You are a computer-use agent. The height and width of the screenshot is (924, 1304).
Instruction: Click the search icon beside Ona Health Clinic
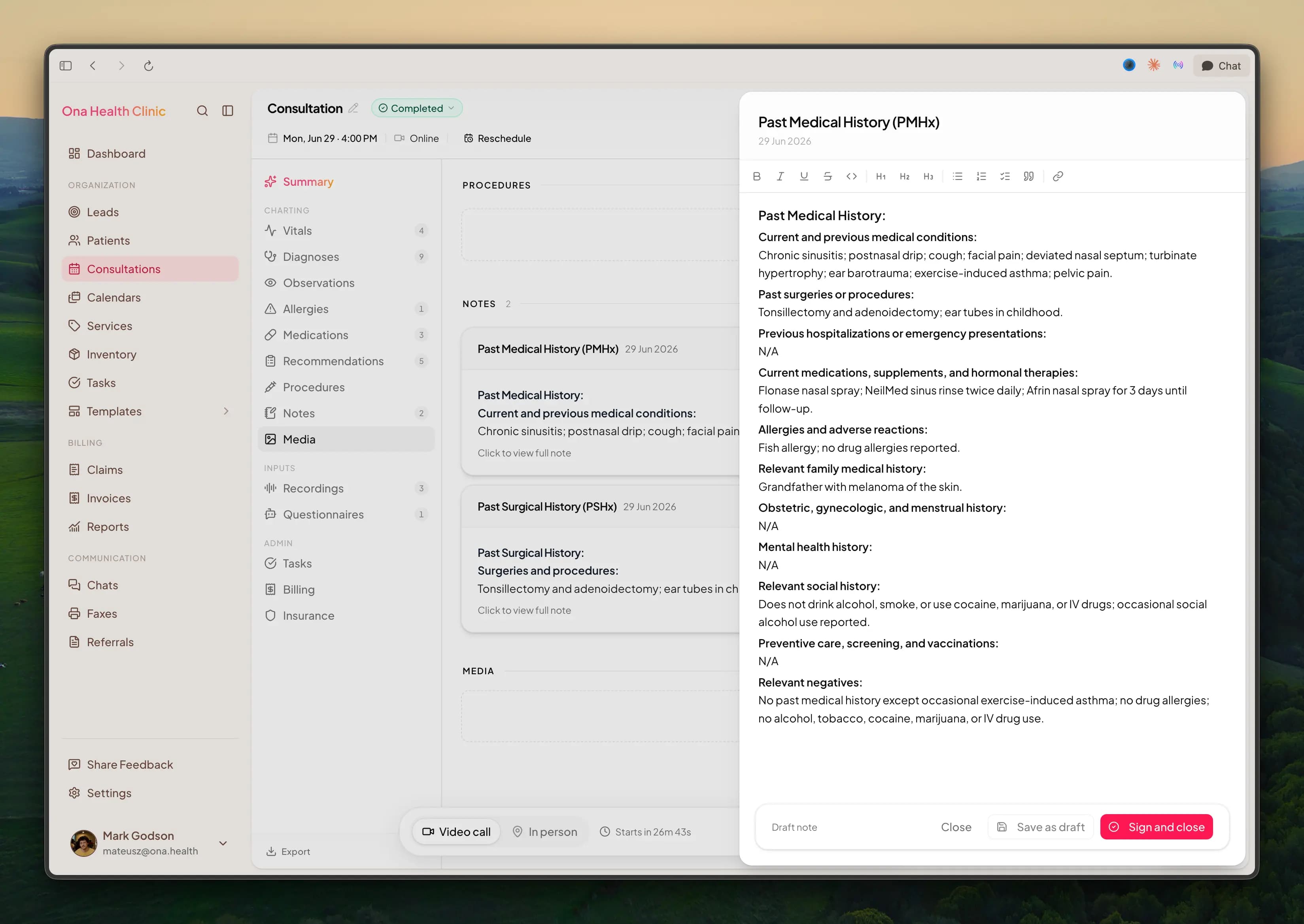202,111
